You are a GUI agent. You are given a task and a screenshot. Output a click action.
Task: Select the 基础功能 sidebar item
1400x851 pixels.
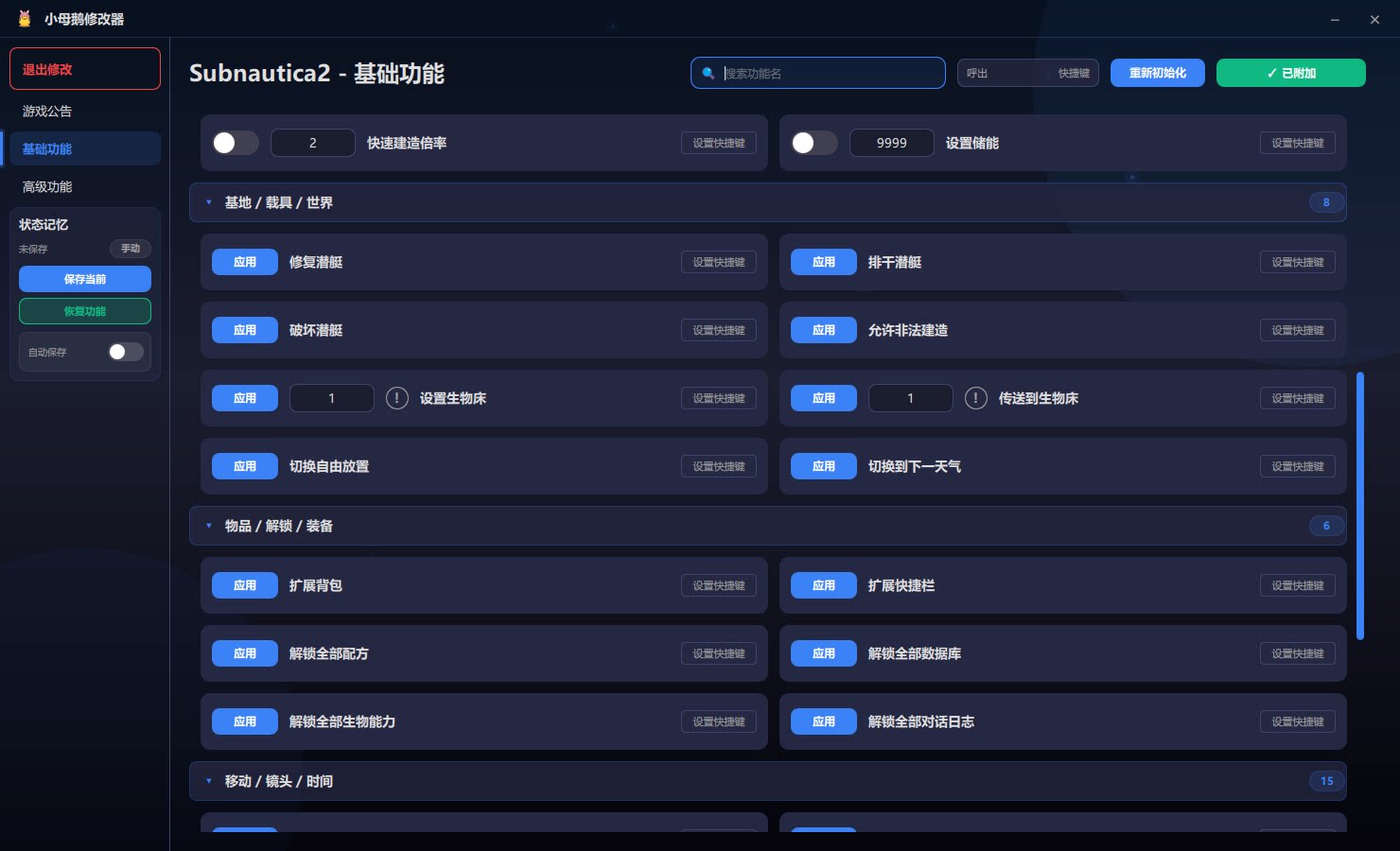point(85,148)
